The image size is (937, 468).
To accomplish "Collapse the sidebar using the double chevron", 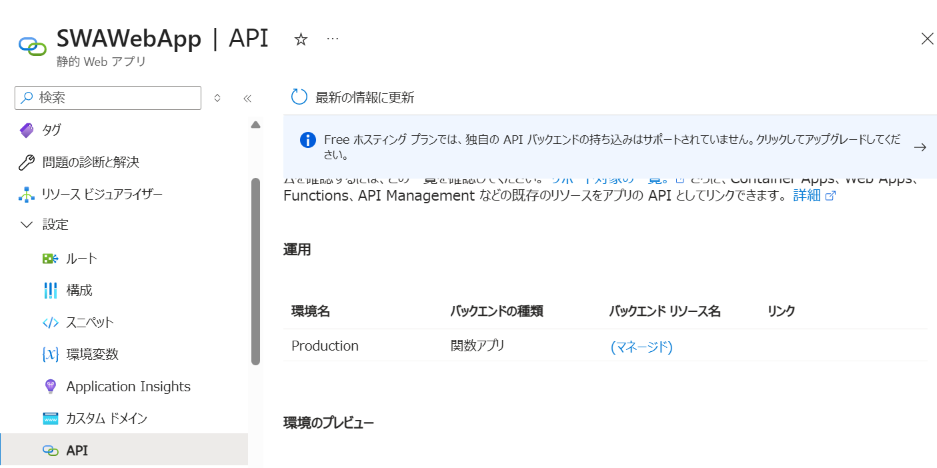I will click(247, 98).
